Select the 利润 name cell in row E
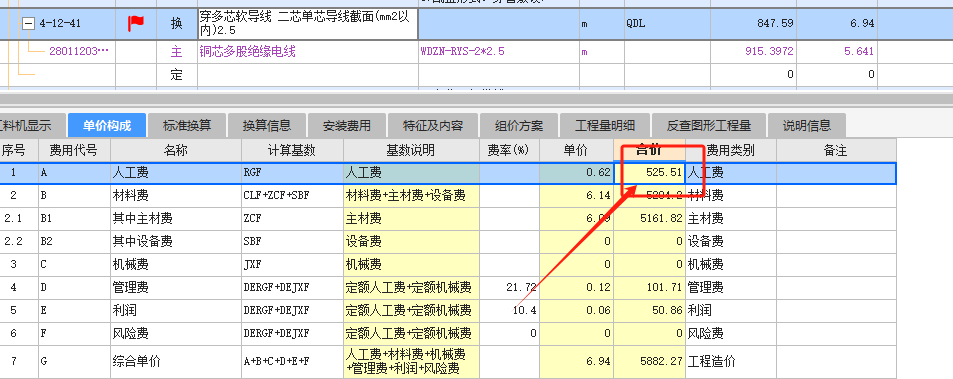The image size is (953, 379). [176, 310]
